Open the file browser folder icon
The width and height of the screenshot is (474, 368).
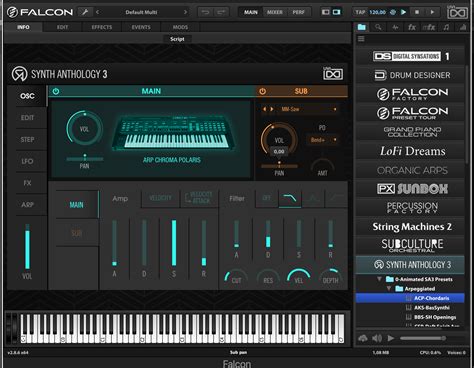pyautogui.click(x=362, y=27)
